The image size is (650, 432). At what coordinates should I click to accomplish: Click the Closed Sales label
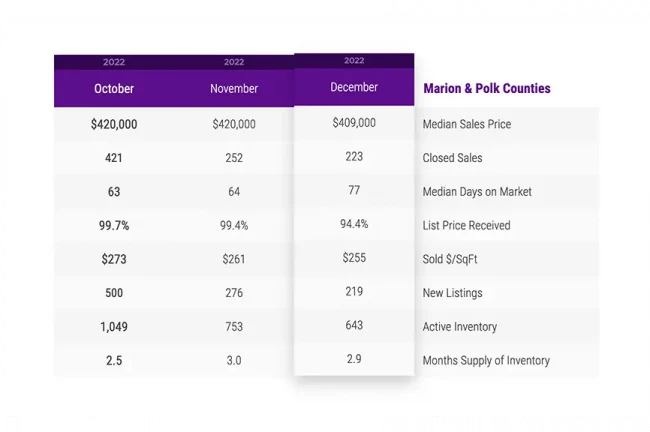point(452,158)
